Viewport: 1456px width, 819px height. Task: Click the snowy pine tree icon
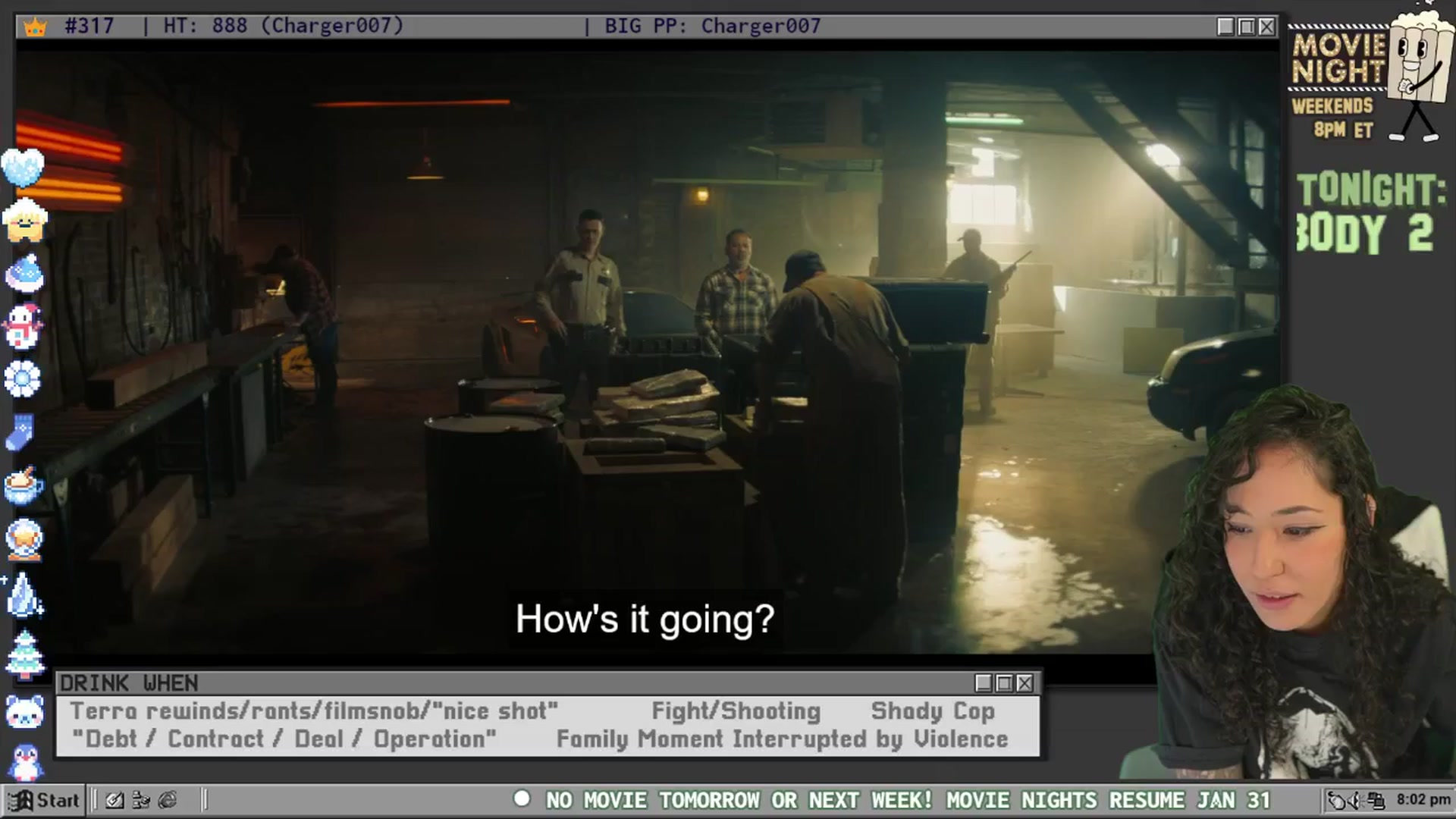click(24, 654)
